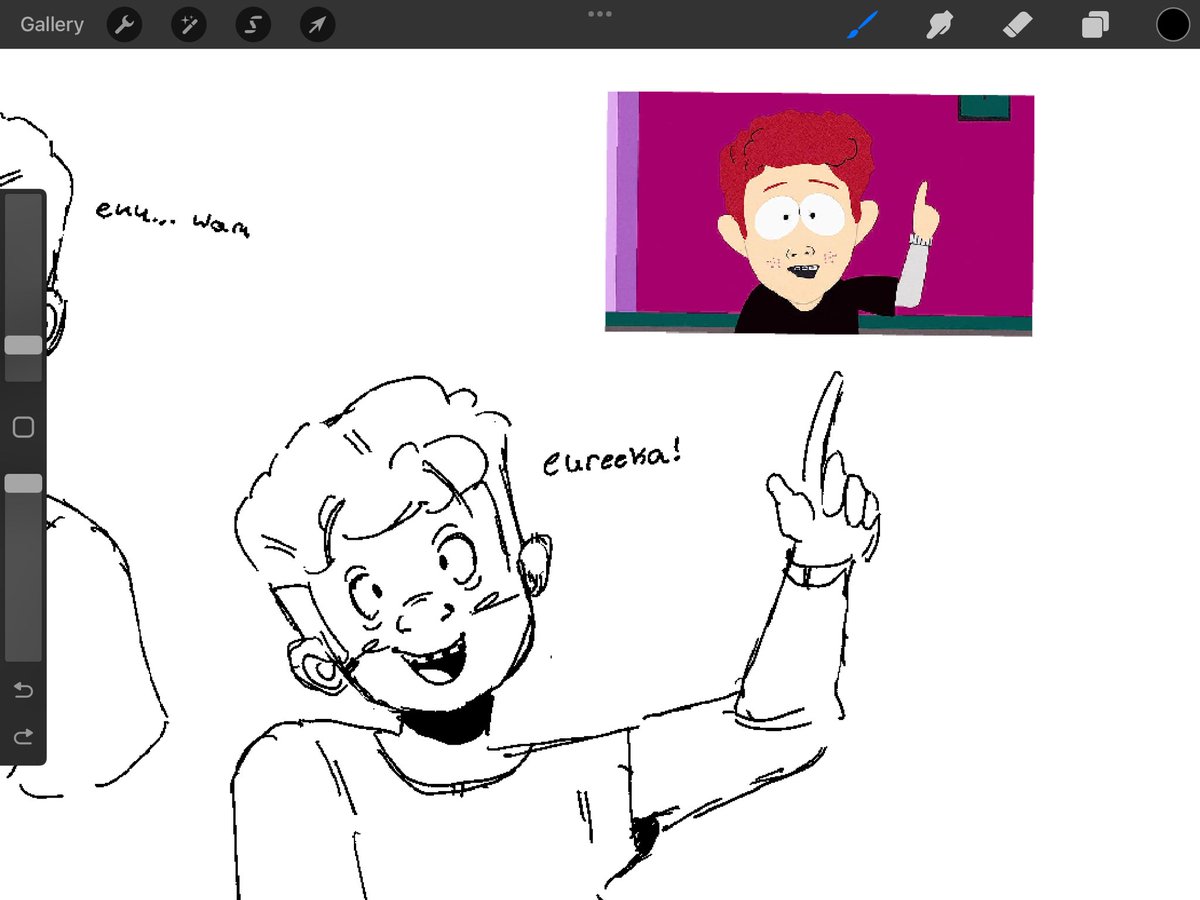
Task: Tap the Undo arrow
Action: point(22,689)
